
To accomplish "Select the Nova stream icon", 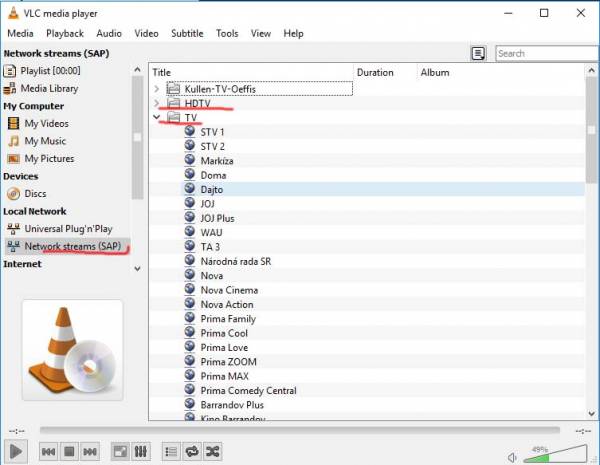I will coord(190,275).
